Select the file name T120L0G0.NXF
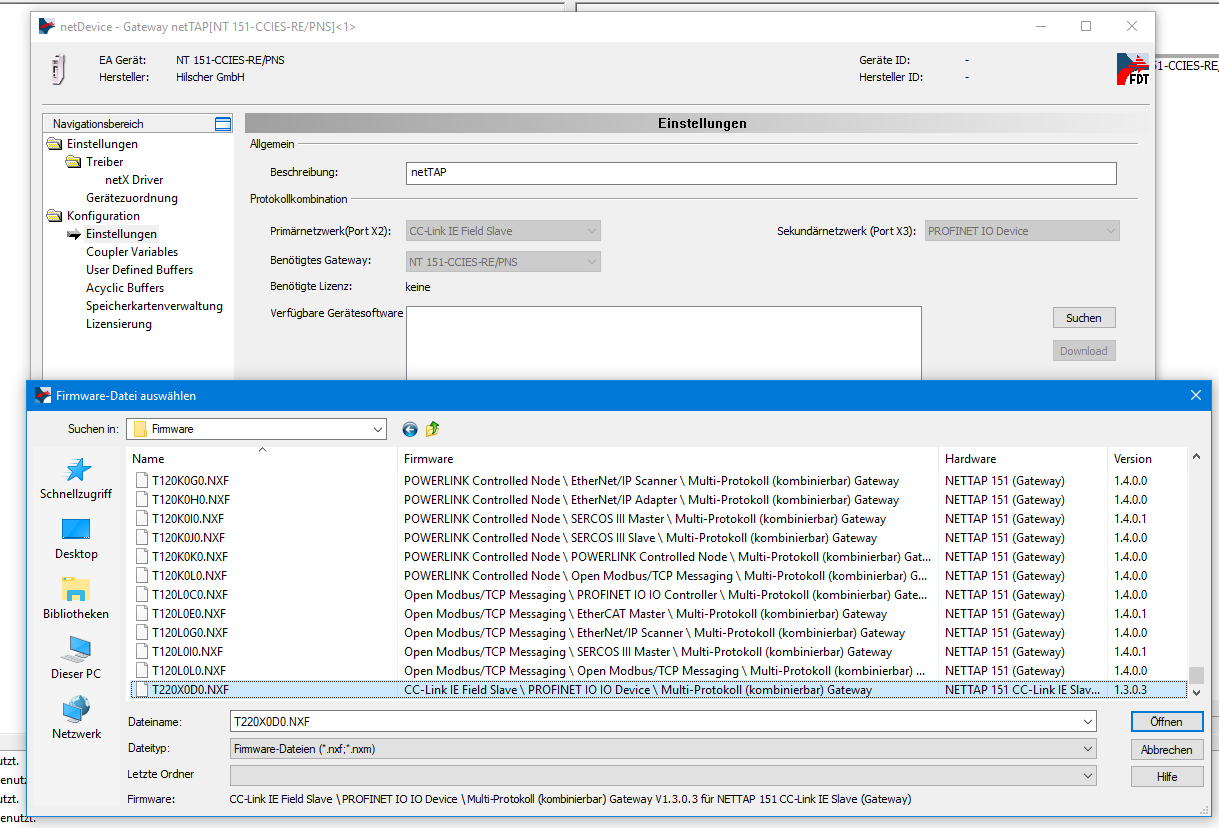Viewport: 1219px width, 828px height. (x=190, y=633)
